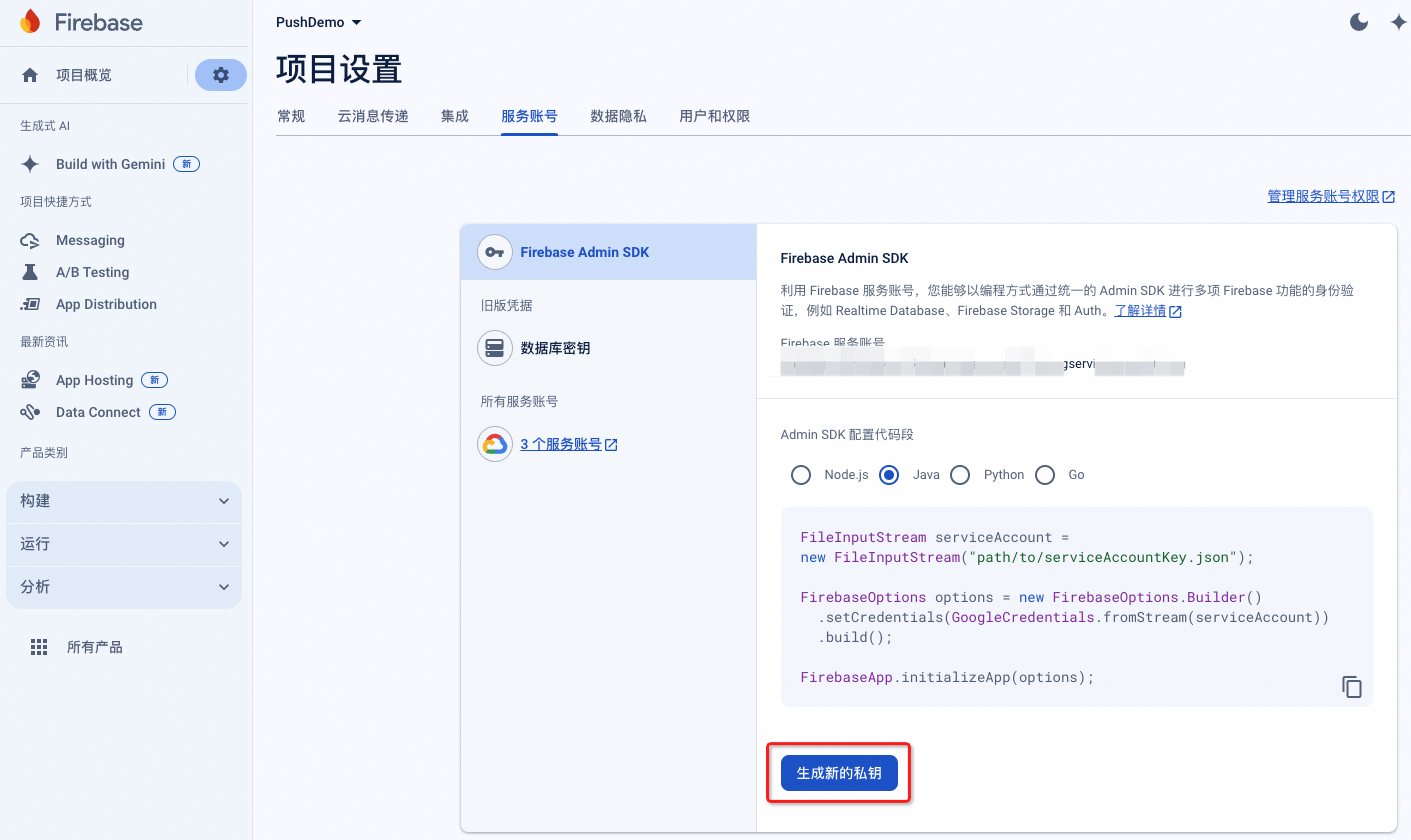The image size is (1411, 840).
Task: Expand the 运行 section
Action: [124, 544]
